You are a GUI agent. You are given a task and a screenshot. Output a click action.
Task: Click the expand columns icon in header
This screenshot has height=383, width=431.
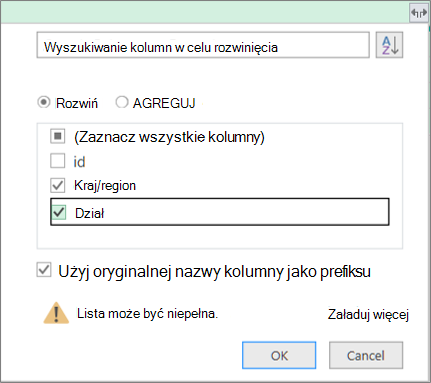click(x=419, y=13)
